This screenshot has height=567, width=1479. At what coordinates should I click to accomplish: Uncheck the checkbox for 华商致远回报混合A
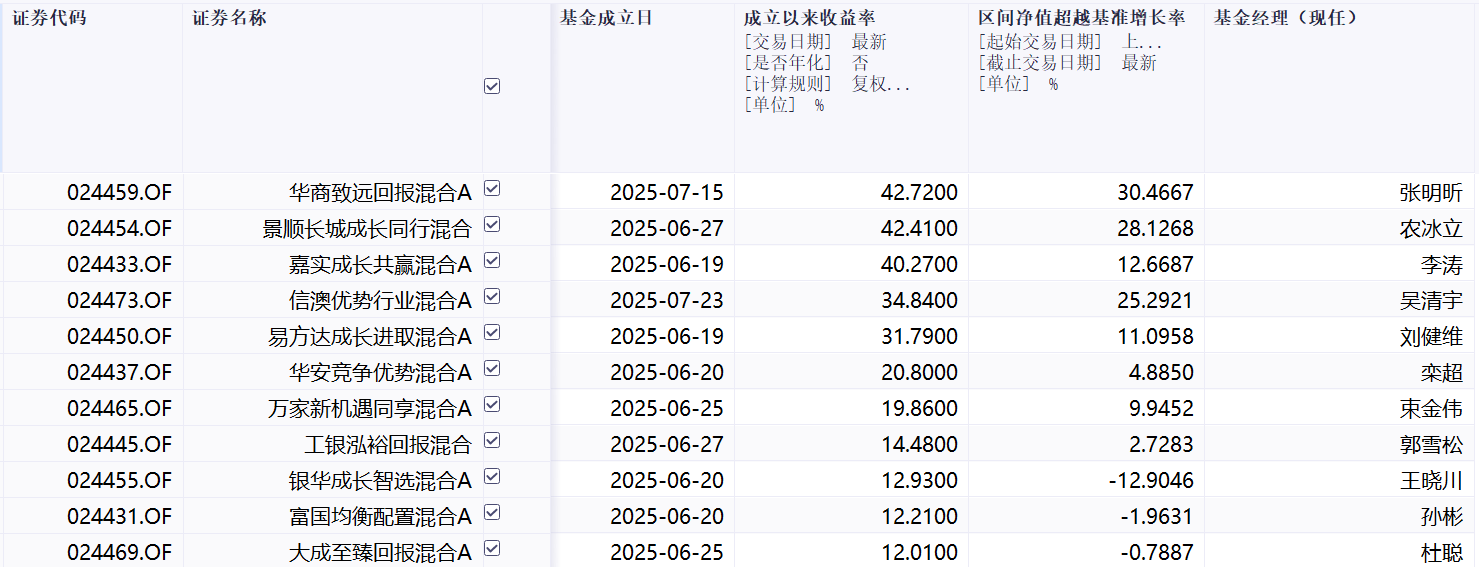pyautogui.click(x=492, y=189)
